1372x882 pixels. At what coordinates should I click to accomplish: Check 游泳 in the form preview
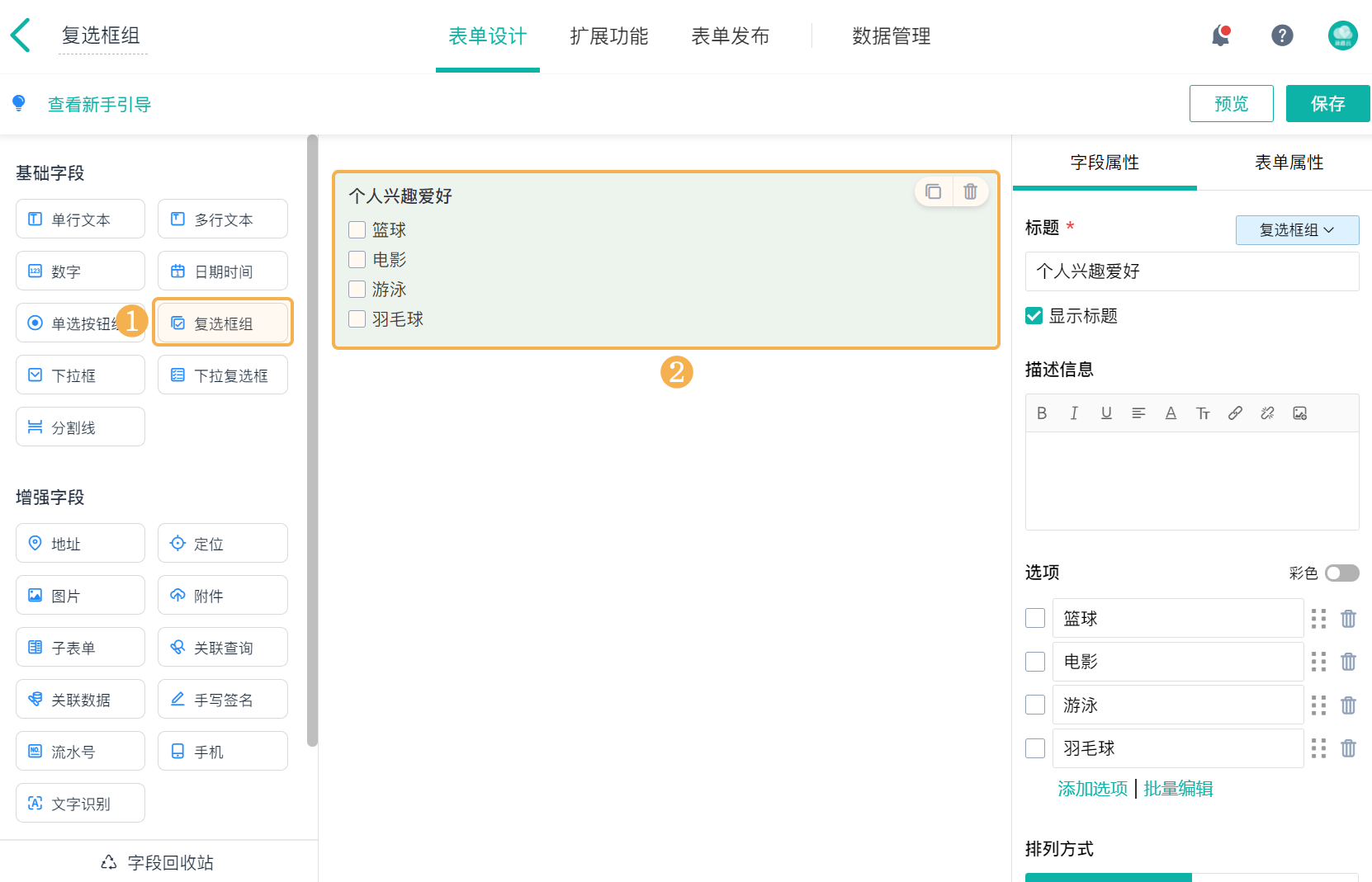point(357,289)
